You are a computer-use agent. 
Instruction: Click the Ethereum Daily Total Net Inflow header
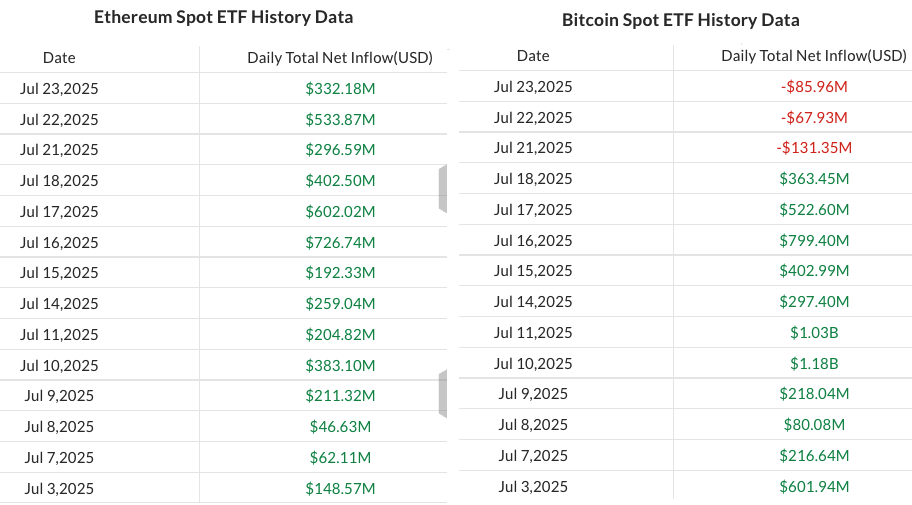coord(340,58)
